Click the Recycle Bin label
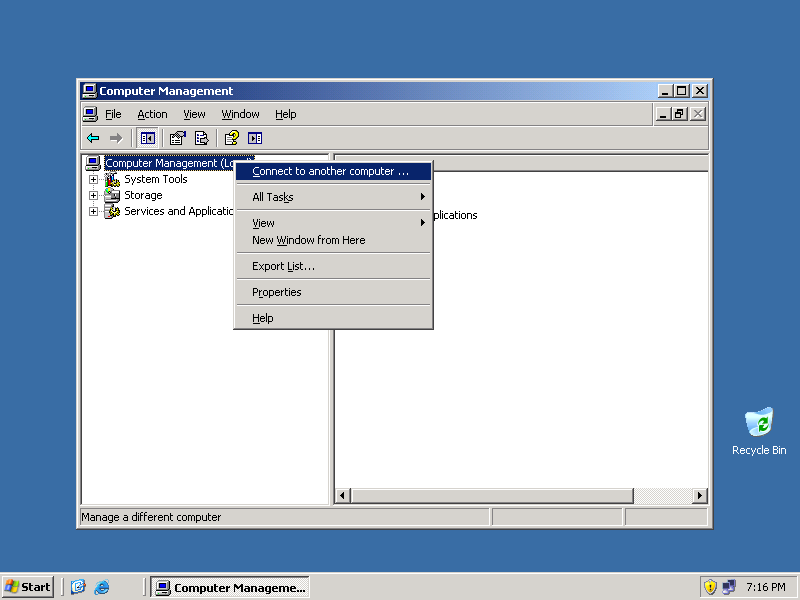Viewport: 800px width, 600px height. pyautogui.click(x=759, y=451)
